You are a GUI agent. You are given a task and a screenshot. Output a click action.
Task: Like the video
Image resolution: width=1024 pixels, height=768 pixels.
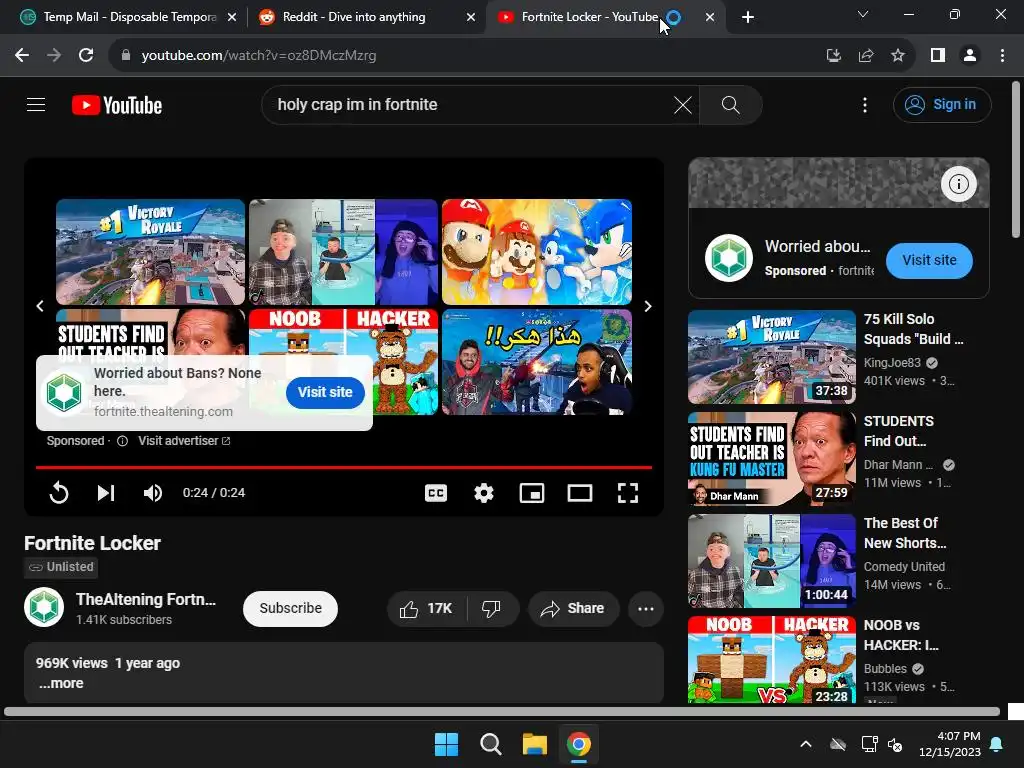click(427, 608)
